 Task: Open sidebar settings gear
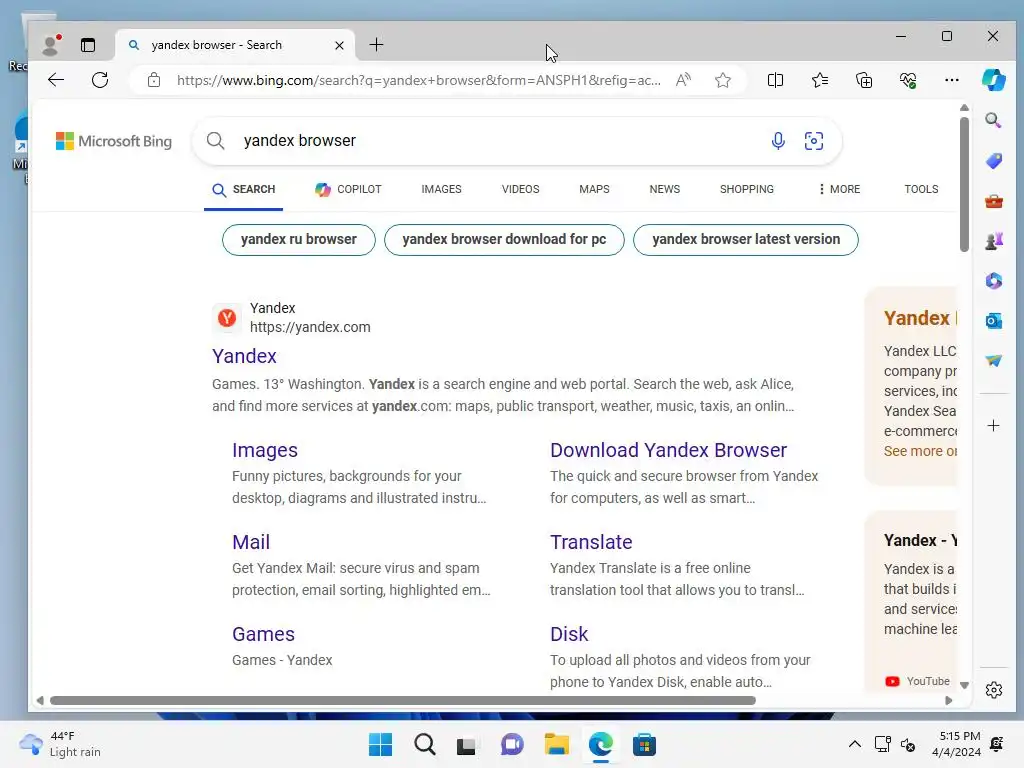point(993,690)
